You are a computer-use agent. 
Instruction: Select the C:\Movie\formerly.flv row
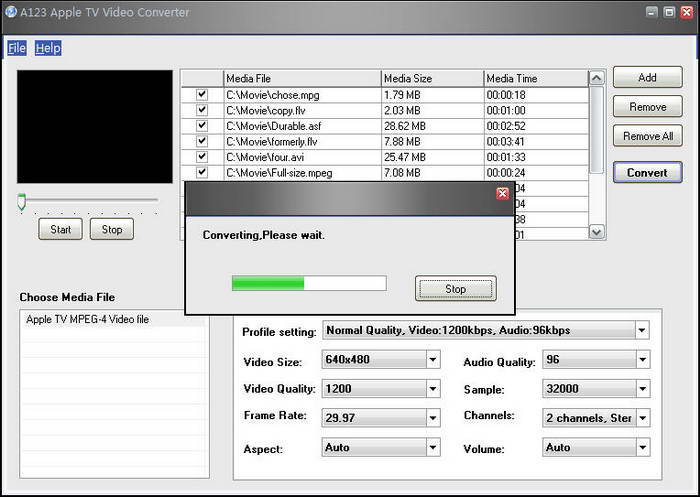[x=385, y=142]
